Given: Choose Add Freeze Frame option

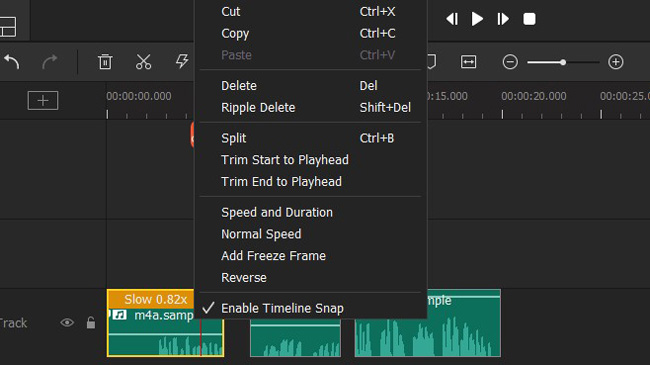Looking at the screenshot, I should click(x=311, y=256).
